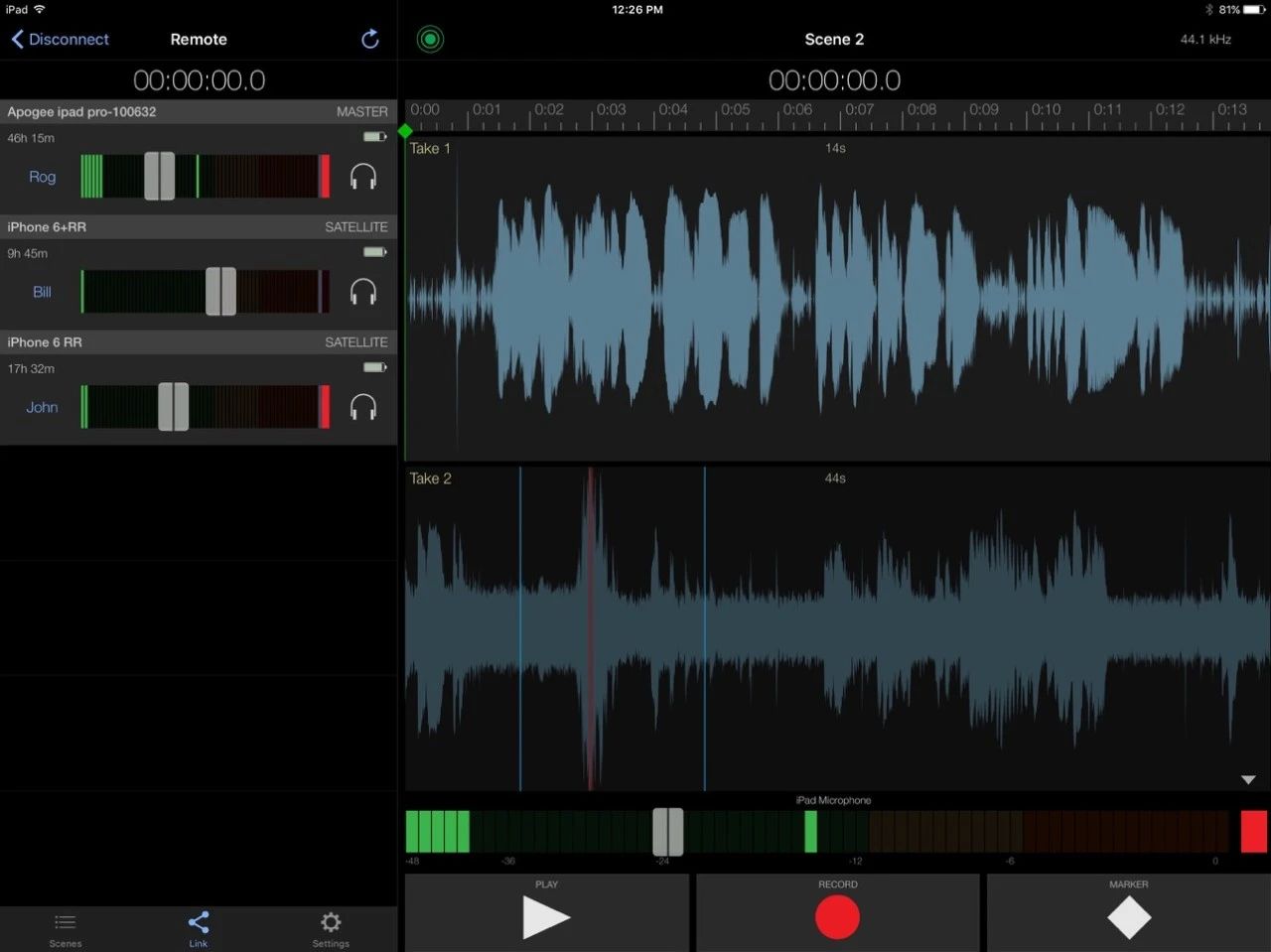1271x952 pixels.
Task: Click the green playhead marker on timeline
Action: (x=405, y=131)
